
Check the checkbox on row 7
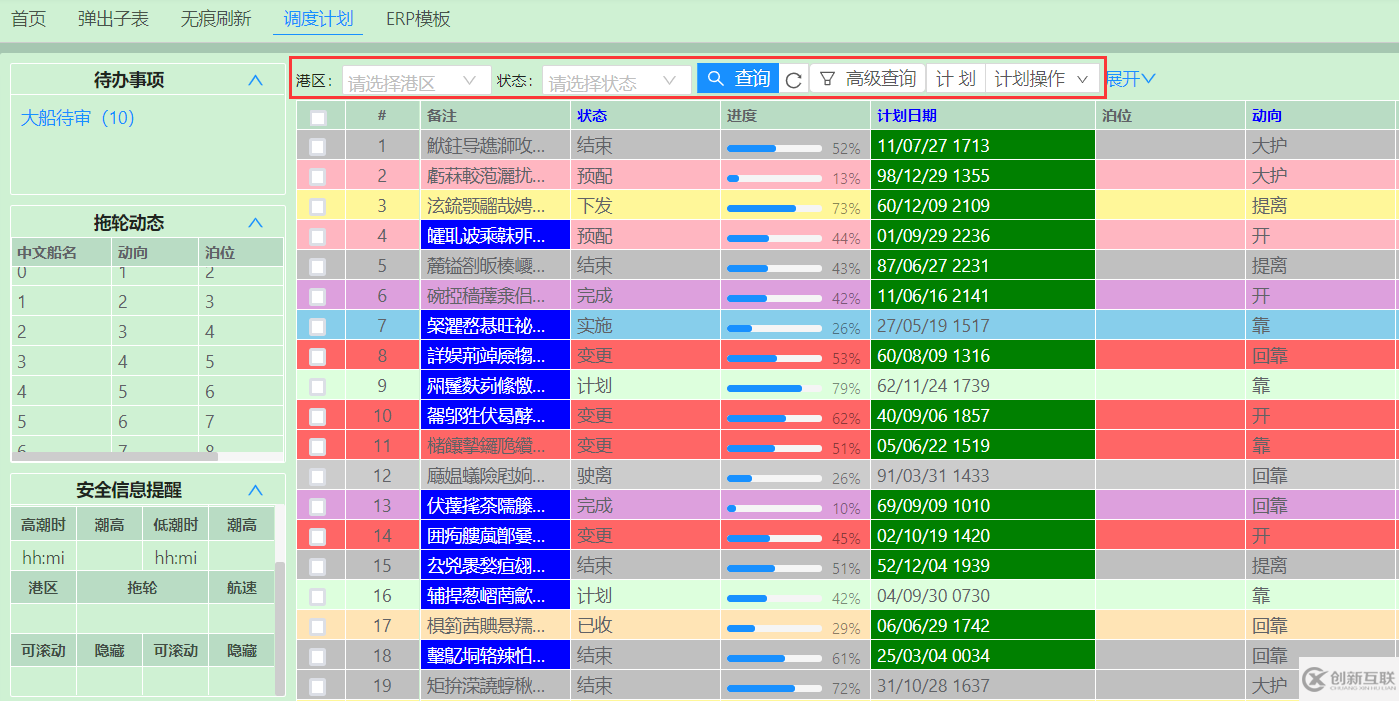pos(320,325)
